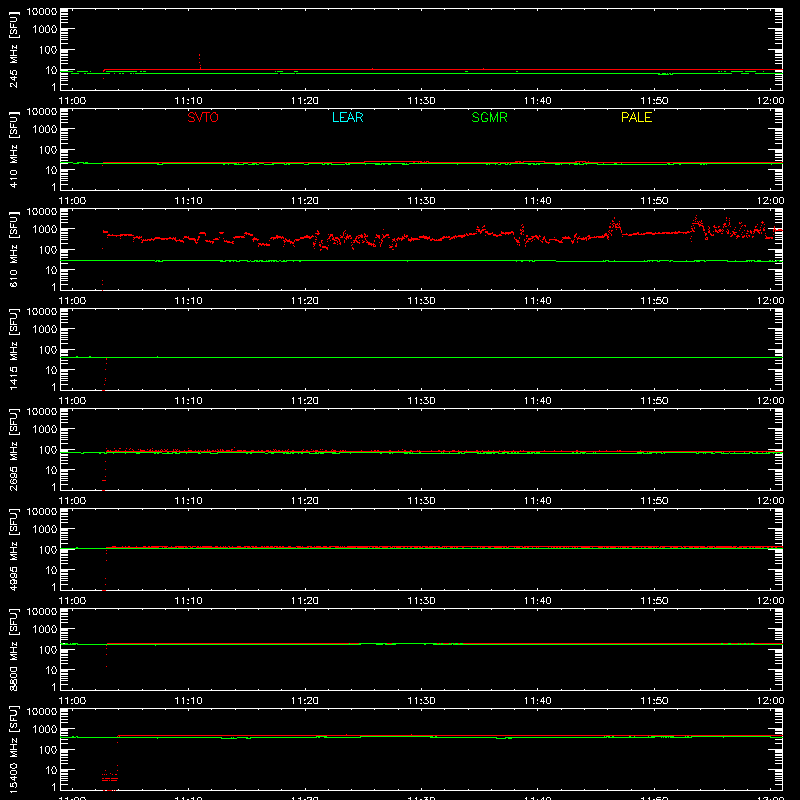Click 11:40 tick under the 610 MHz panel

pyautogui.click(x=538, y=301)
